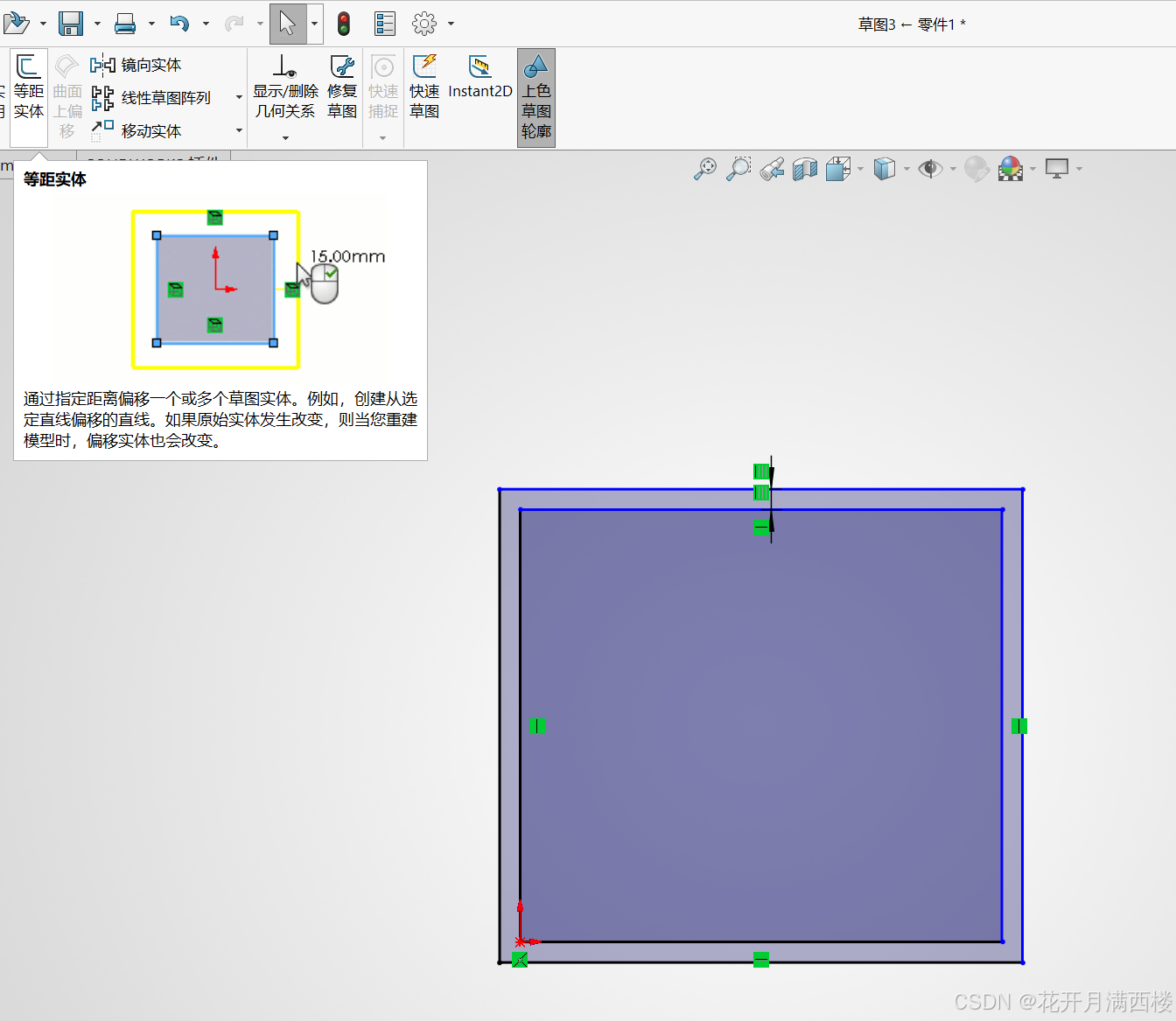Image resolution: width=1176 pixels, height=1021 pixels.
Task: Return to the previous view
Action: click(x=772, y=169)
